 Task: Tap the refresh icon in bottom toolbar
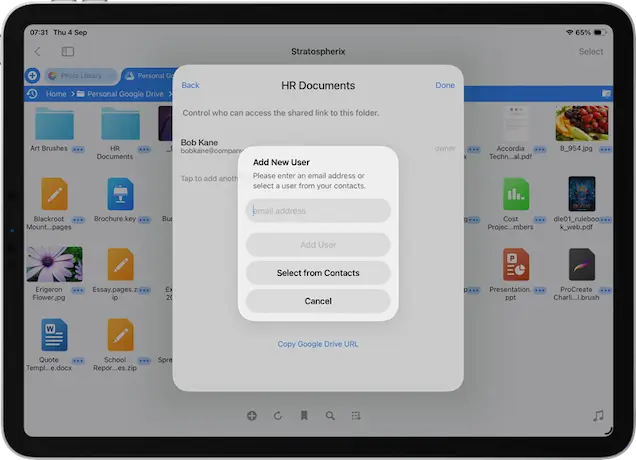click(277, 415)
